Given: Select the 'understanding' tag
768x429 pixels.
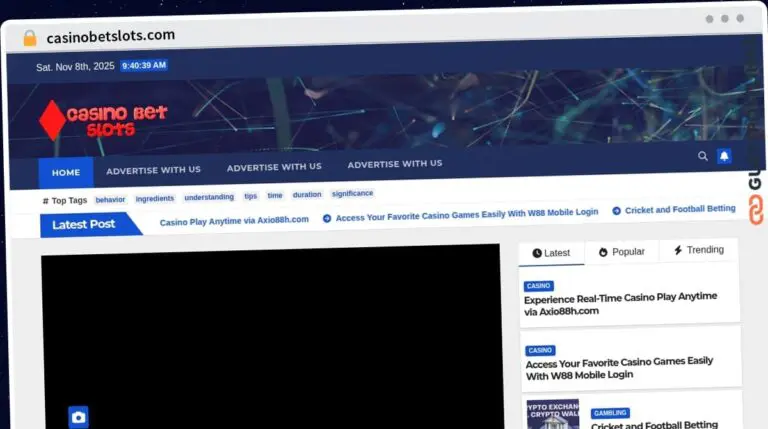Looking at the screenshot, I should [x=209, y=197].
